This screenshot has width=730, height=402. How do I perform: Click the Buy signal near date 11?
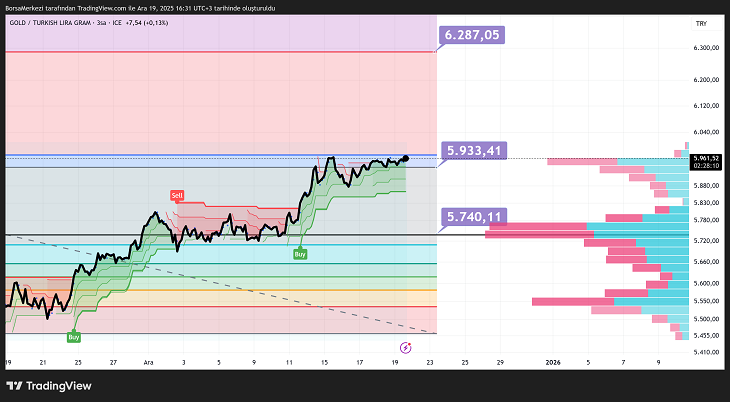coord(299,254)
